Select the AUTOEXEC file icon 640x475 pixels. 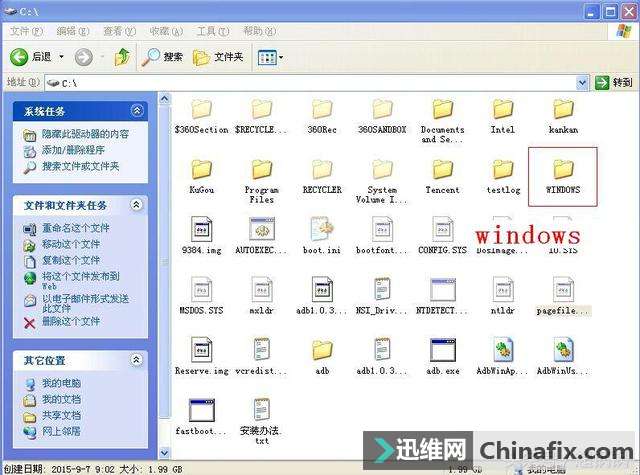(262, 229)
